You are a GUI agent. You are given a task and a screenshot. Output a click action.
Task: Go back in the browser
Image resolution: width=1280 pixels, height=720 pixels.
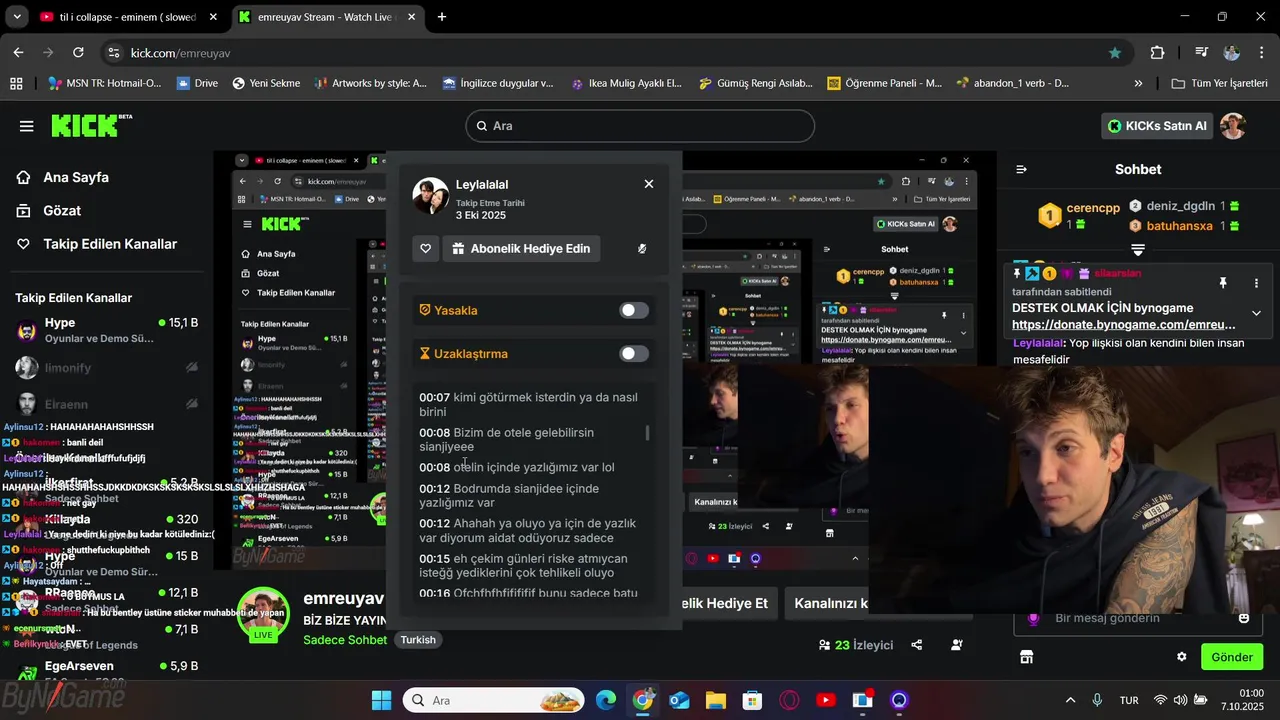pyautogui.click(x=19, y=53)
